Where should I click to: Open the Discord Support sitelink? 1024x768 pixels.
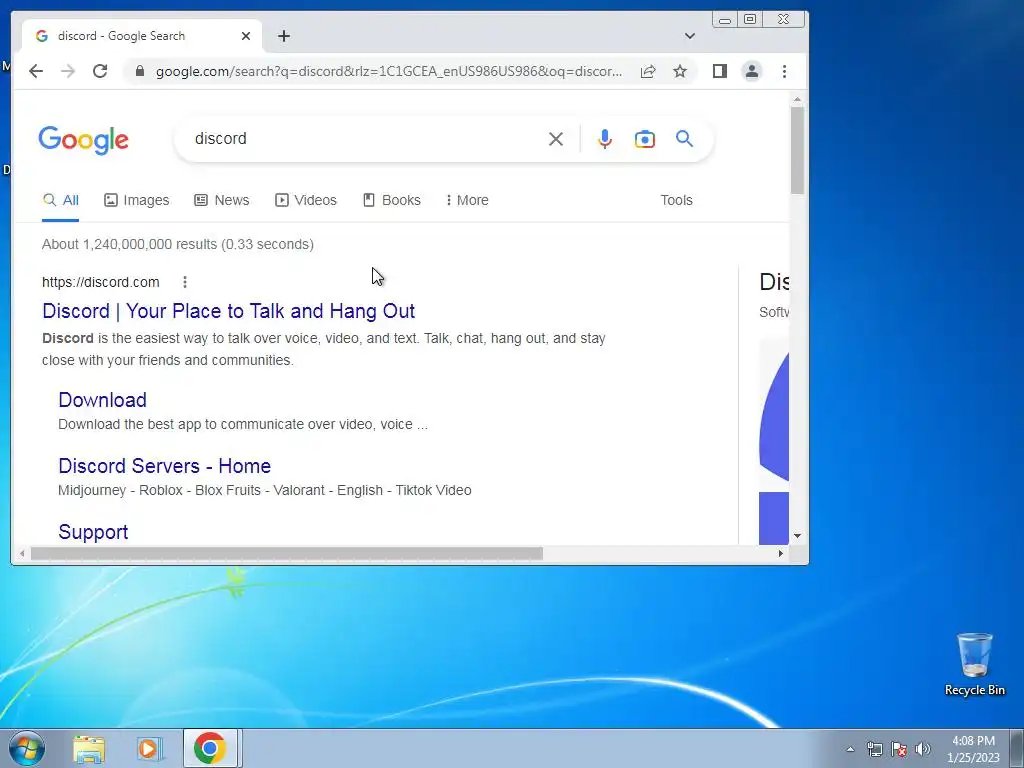pyautogui.click(x=93, y=532)
